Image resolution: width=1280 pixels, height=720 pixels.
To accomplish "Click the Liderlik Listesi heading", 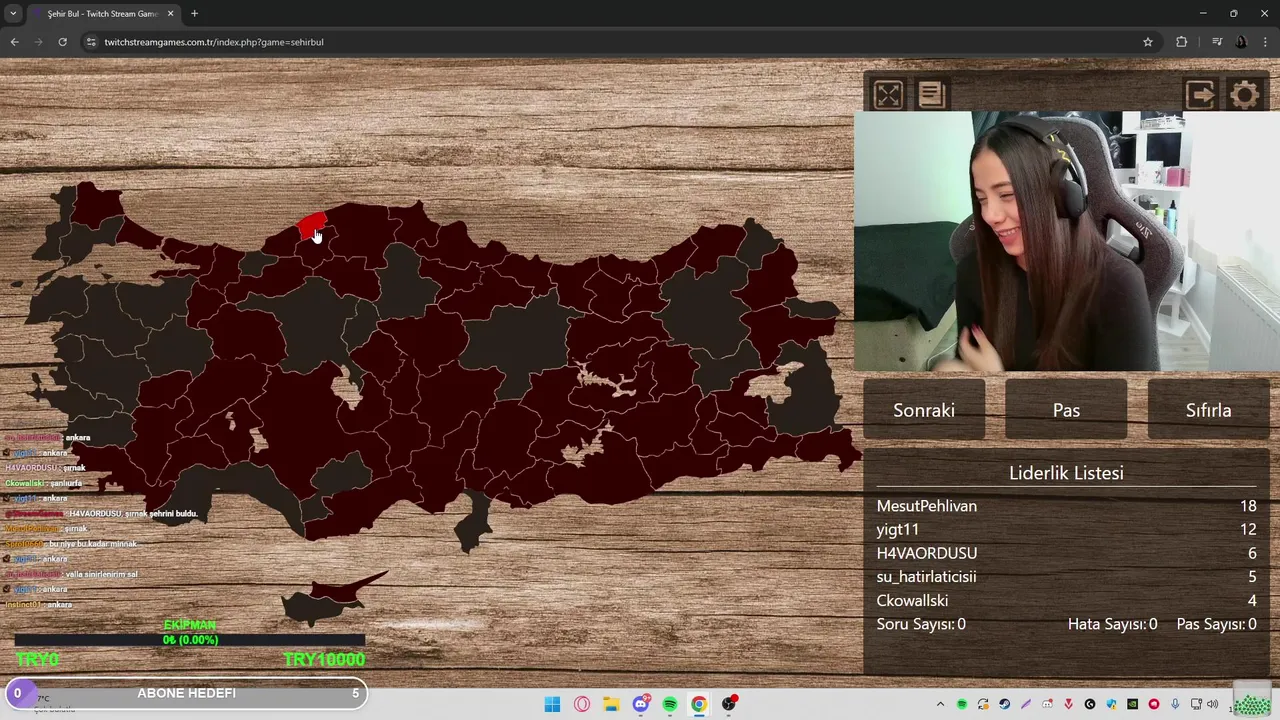I will point(1066,473).
